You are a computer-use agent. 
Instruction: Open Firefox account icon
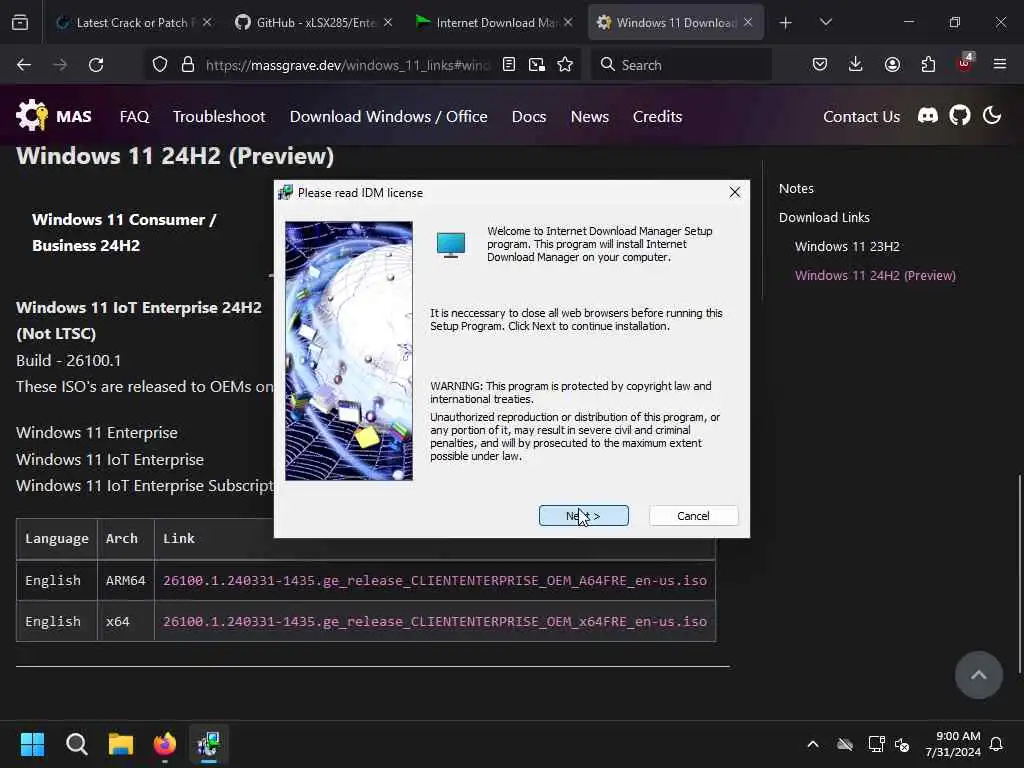click(x=892, y=65)
